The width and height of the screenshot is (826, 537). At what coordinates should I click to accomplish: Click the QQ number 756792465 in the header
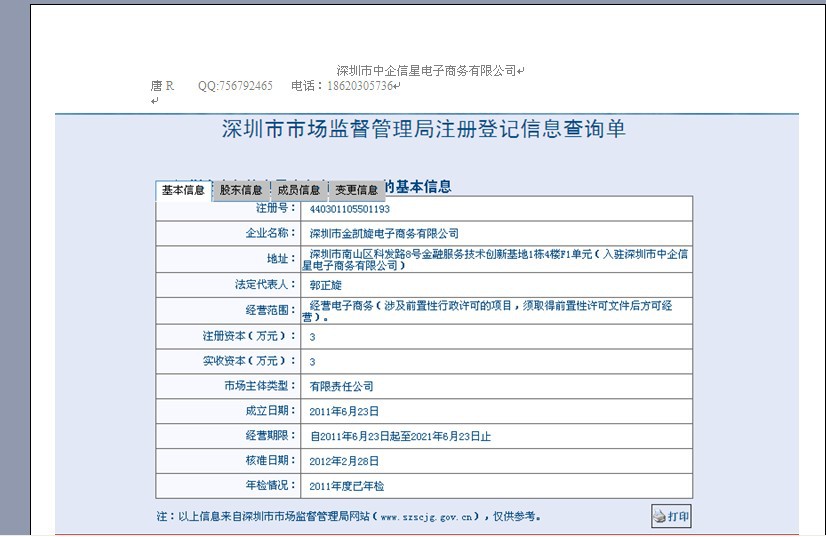click(235, 86)
